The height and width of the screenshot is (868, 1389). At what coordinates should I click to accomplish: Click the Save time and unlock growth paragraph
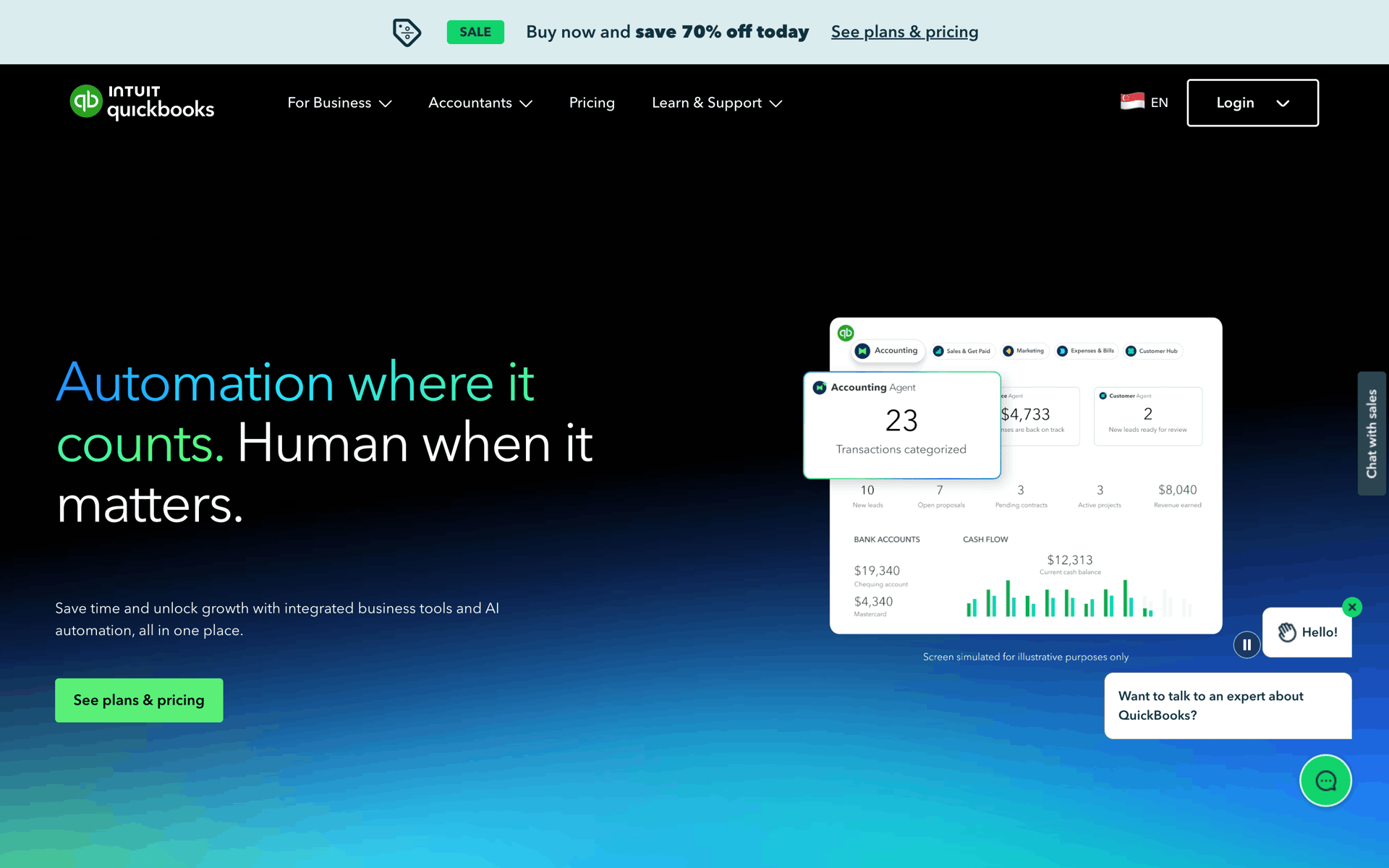tap(277, 619)
